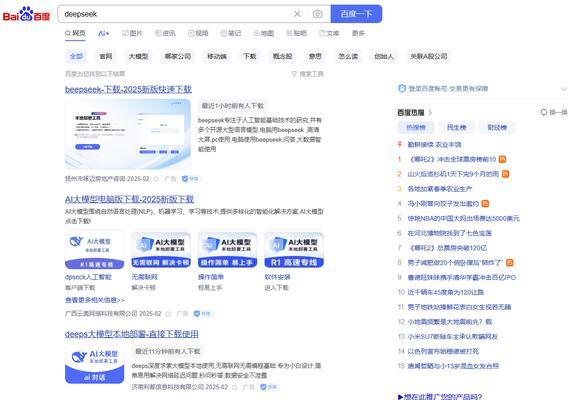Select the 概念股 filter chip
The height and width of the screenshot is (400, 585).
282,56
